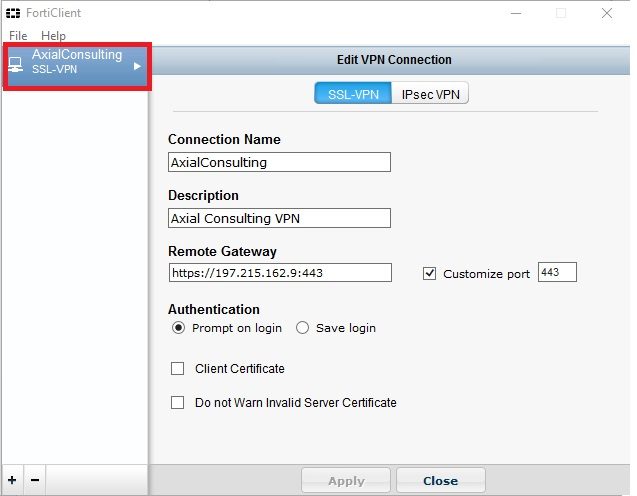Open the File menu
This screenshot has height=496, width=637.
(x=18, y=36)
